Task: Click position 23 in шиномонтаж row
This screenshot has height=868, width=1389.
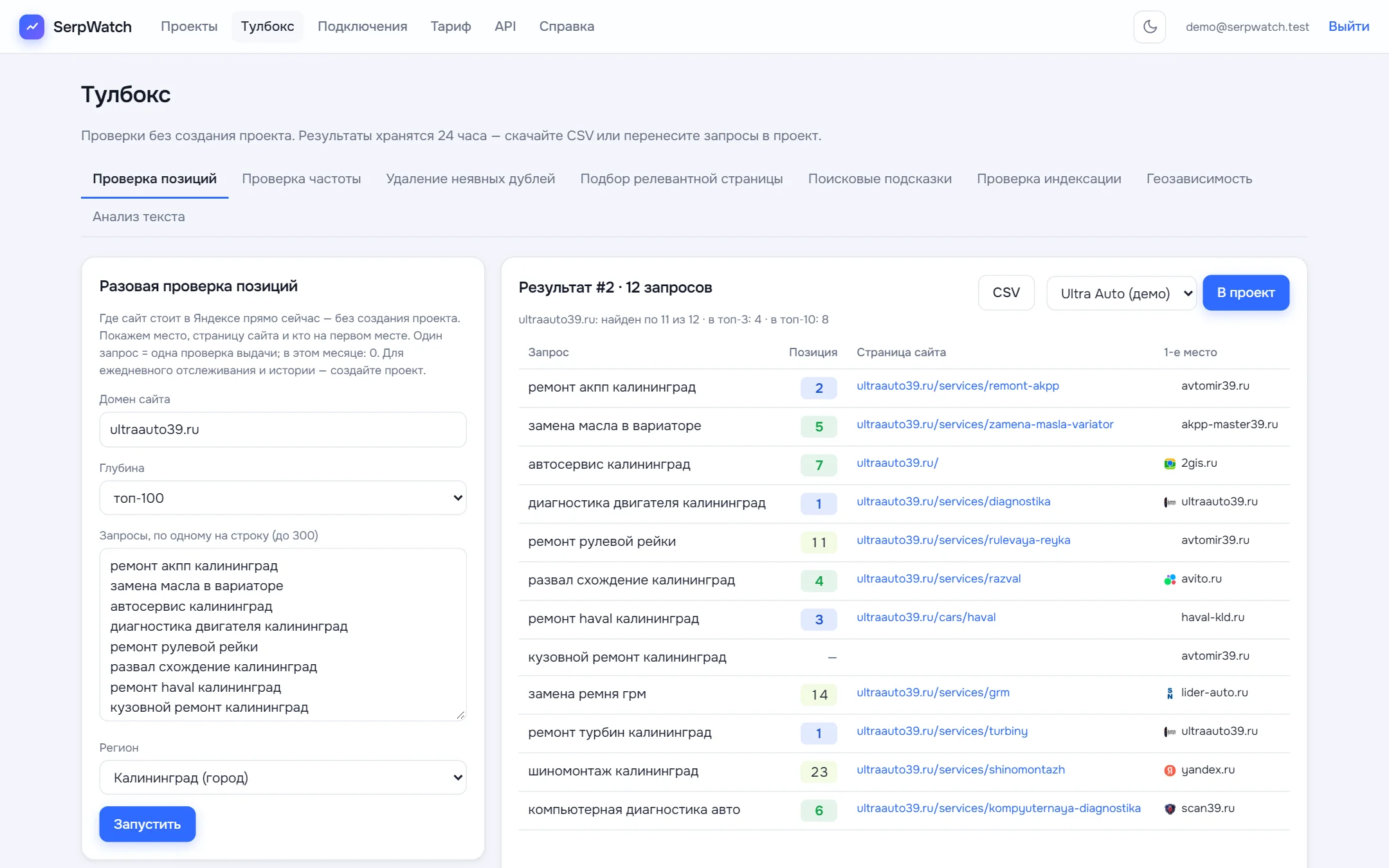Action: point(819,772)
